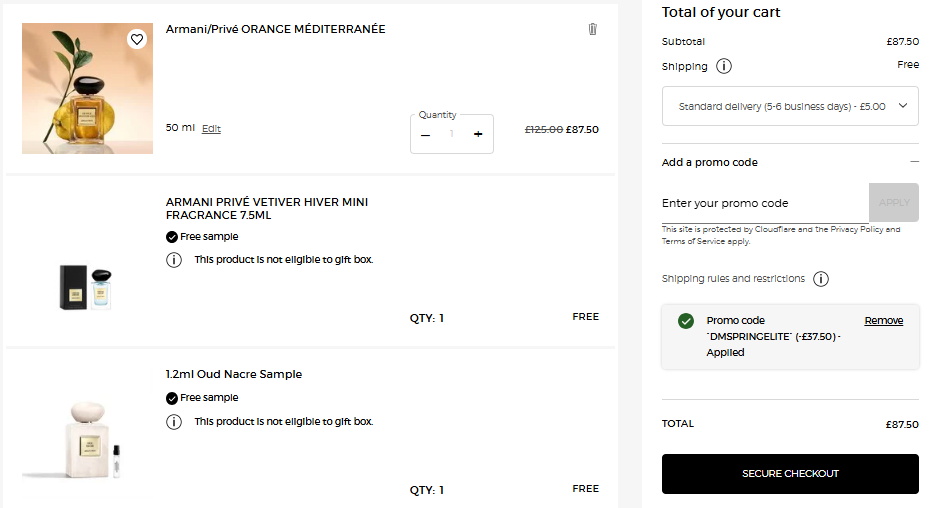Click the £87.50 TOTAL amount
933x508 pixels.
(902, 425)
